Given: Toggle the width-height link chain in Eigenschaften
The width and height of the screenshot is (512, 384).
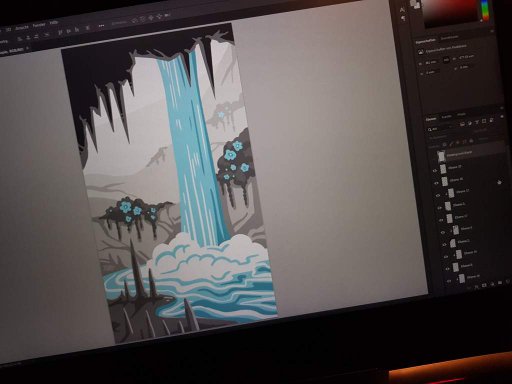Looking at the screenshot, I should tap(446, 60).
